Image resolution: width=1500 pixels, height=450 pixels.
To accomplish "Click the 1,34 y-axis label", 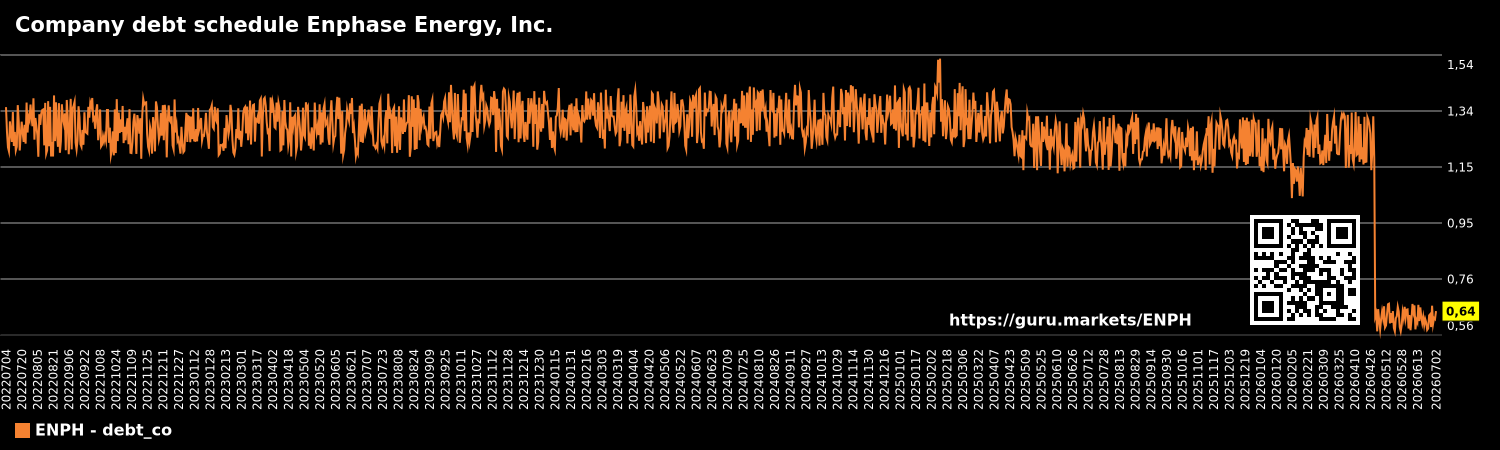I will (x=1460, y=111).
